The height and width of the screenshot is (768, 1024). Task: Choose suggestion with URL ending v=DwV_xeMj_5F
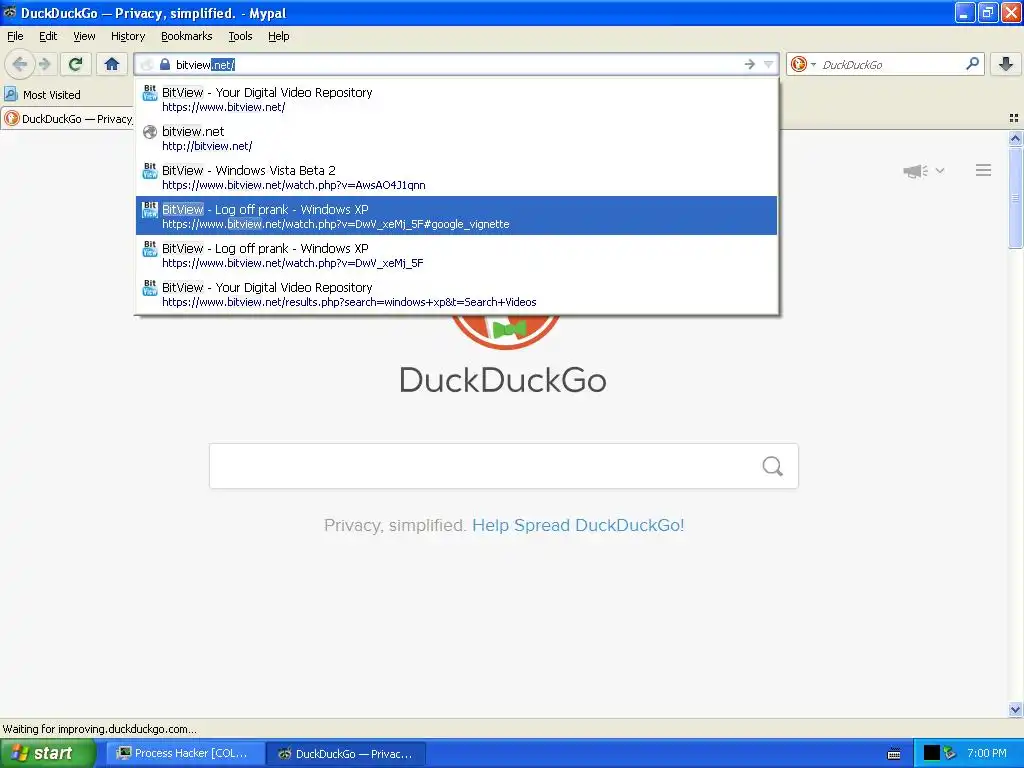tap(456, 255)
